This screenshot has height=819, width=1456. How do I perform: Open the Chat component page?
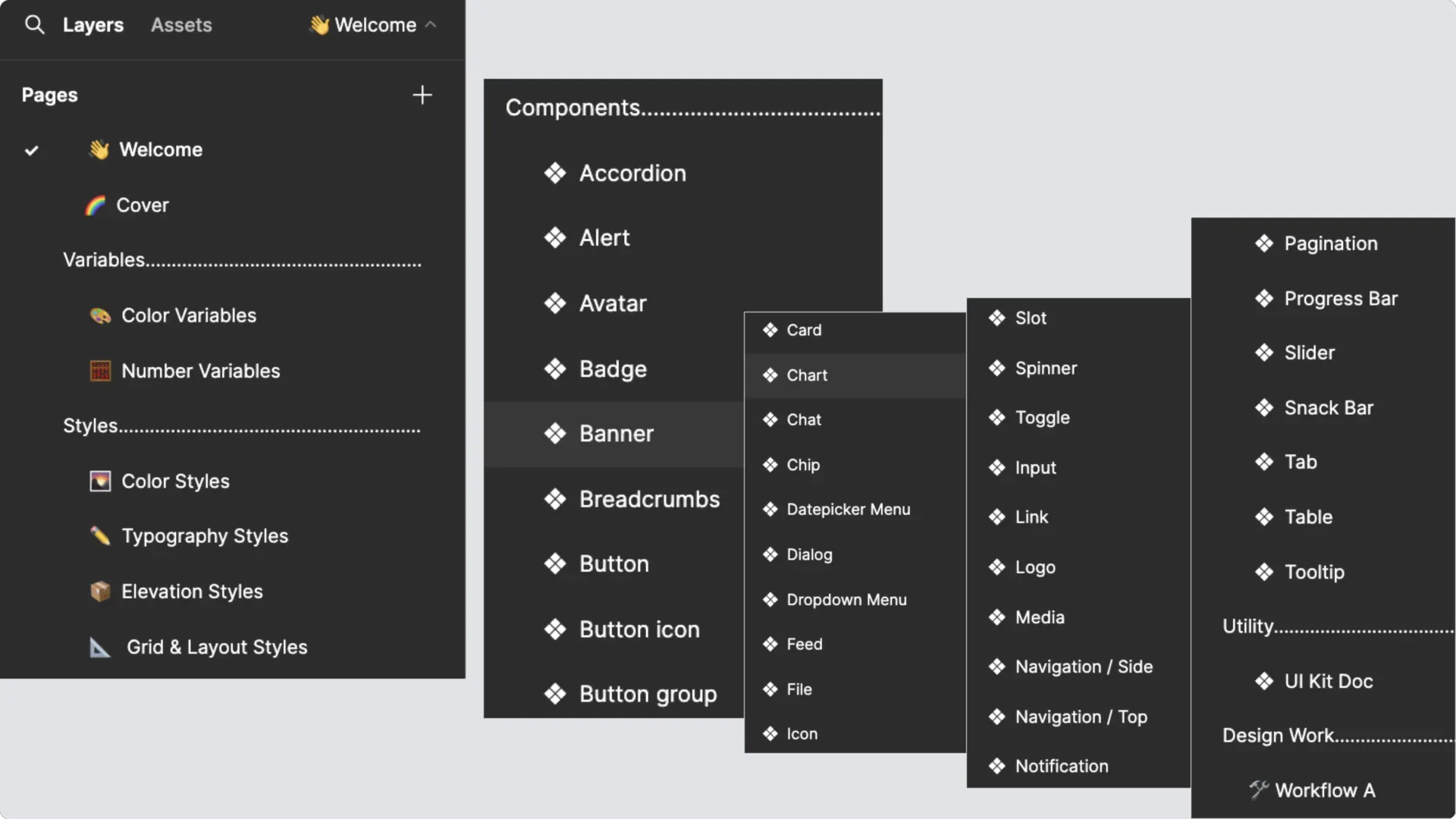click(x=804, y=419)
